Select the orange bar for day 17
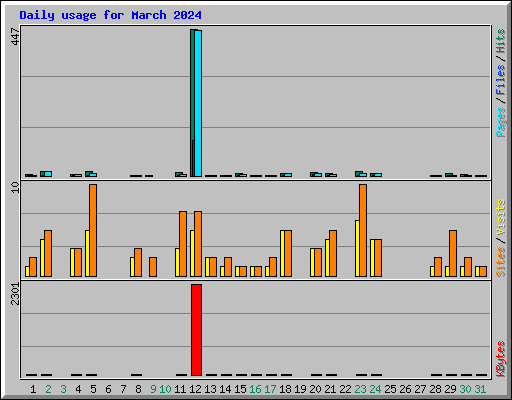512x400 pixels. [273, 267]
